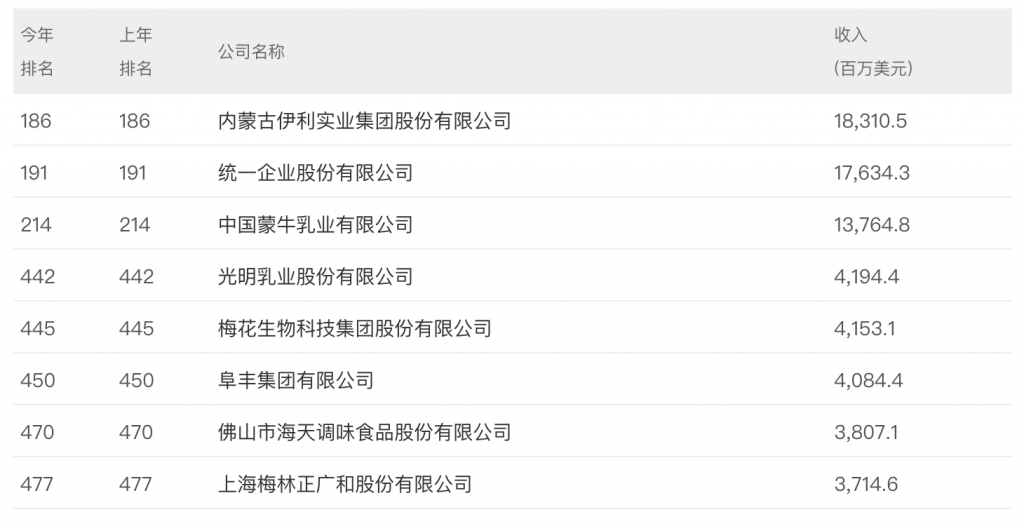Click the 上年排名 column header
1024x526 pixels.
pyautogui.click(x=135, y=52)
